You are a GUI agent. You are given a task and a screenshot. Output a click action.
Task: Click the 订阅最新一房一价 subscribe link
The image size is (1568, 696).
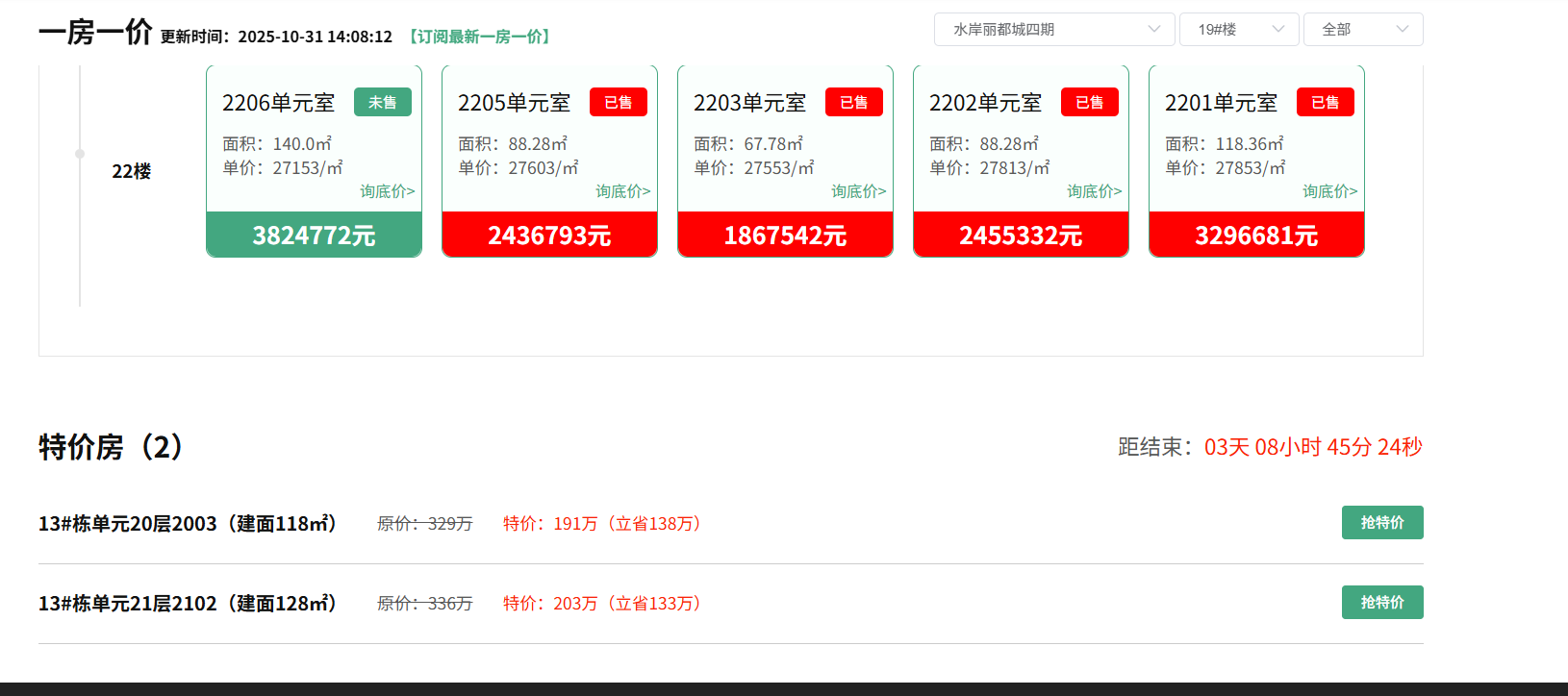479,37
